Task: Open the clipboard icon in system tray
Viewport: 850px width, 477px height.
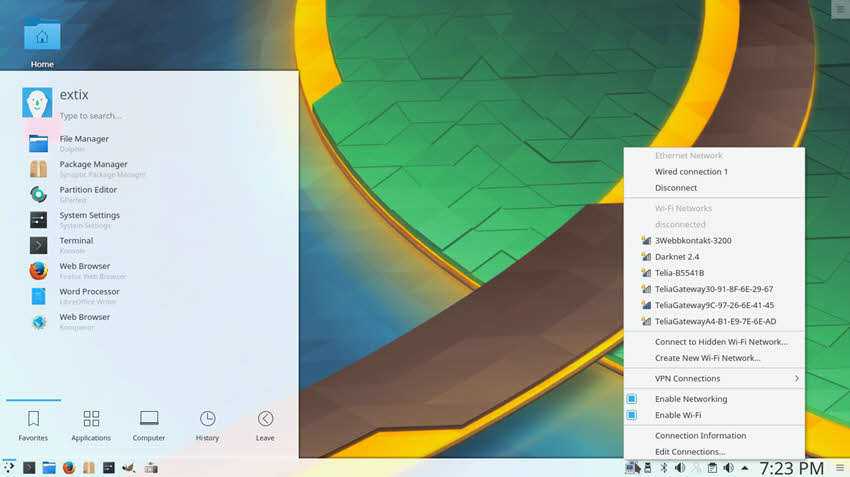Action: (x=712, y=467)
